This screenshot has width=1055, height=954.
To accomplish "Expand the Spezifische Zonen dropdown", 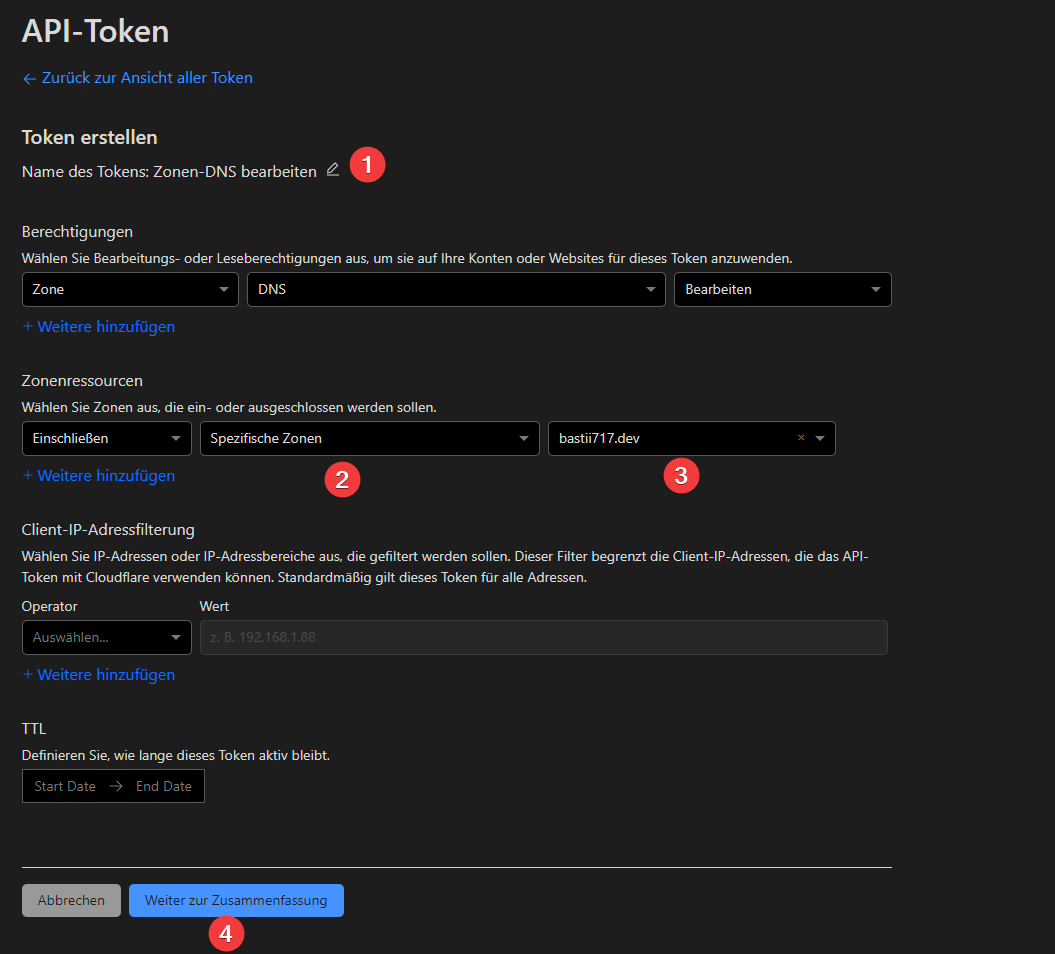I will (369, 438).
